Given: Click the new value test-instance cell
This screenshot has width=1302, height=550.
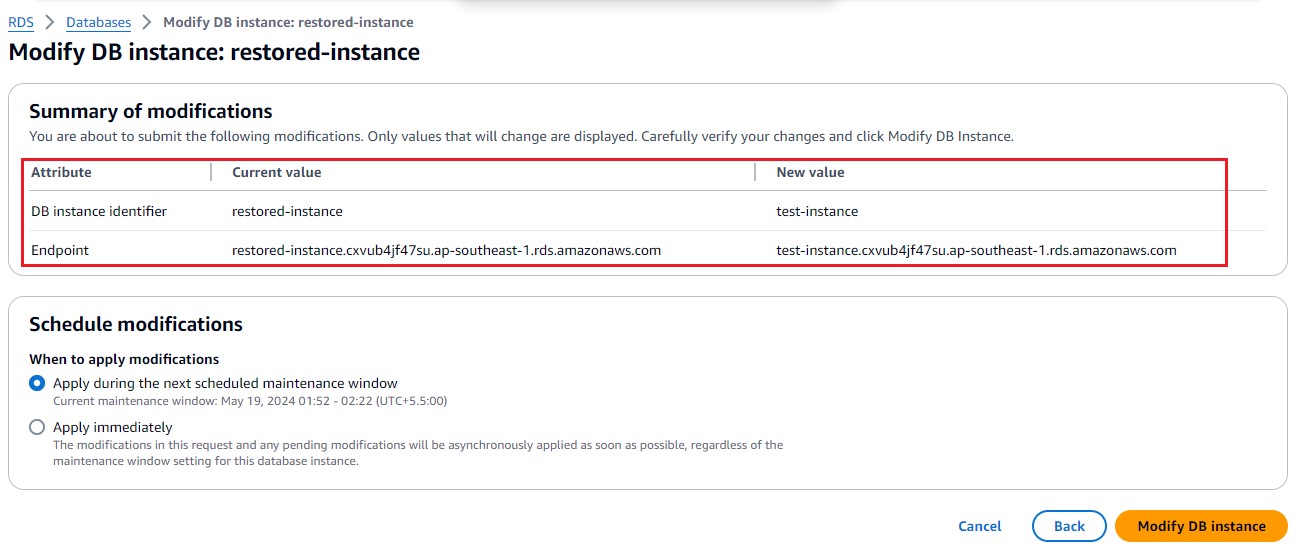Looking at the screenshot, I should click(817, 211).
